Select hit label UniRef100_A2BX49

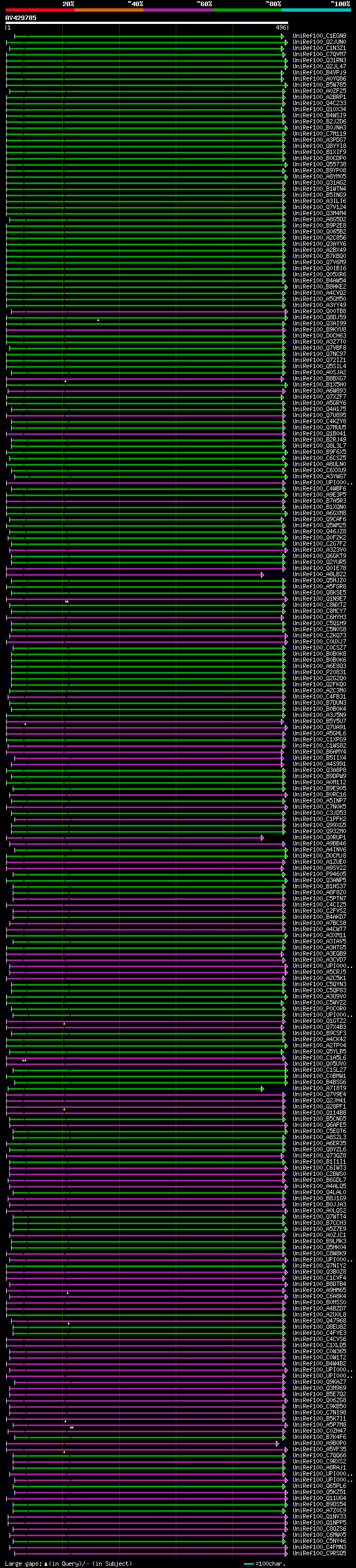click(319, 250)
